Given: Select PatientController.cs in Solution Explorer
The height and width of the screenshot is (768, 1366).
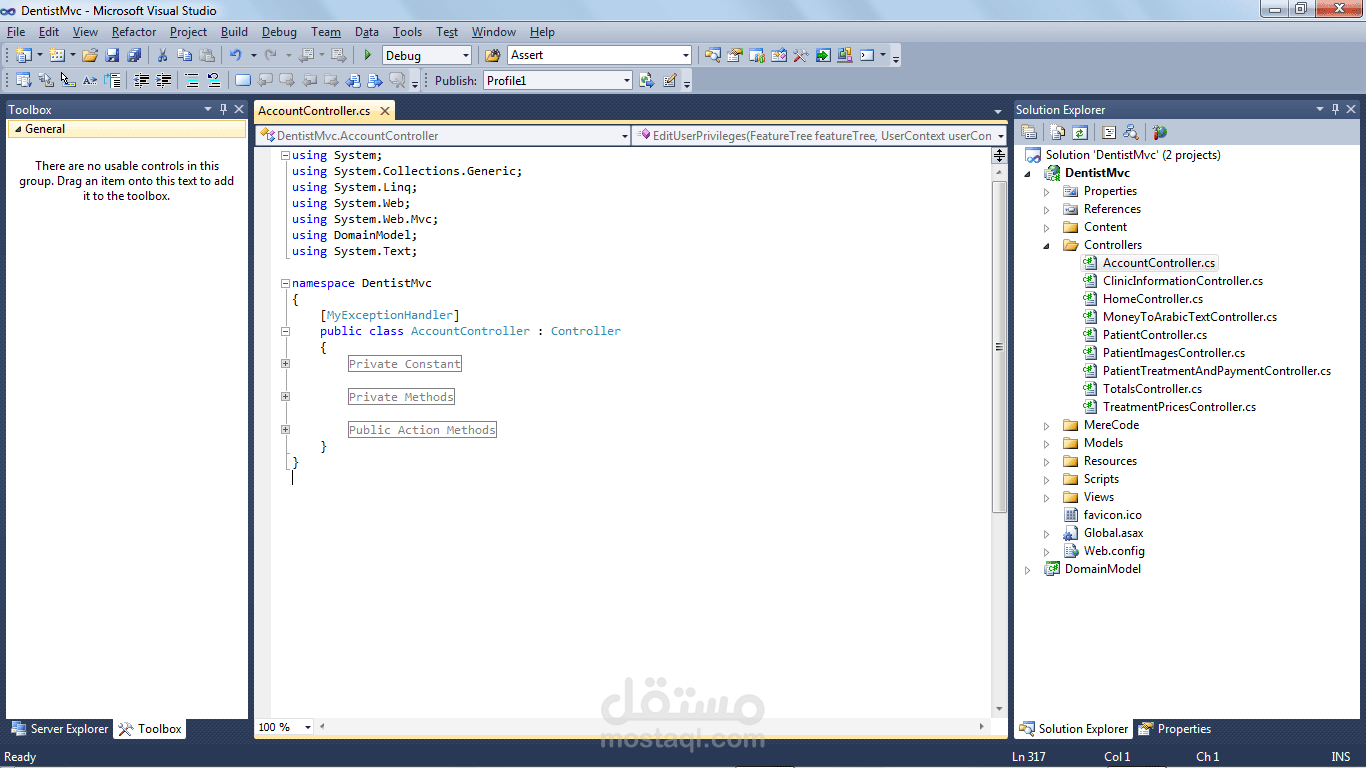Looking at the screenshot, I should coord(1154,335).
